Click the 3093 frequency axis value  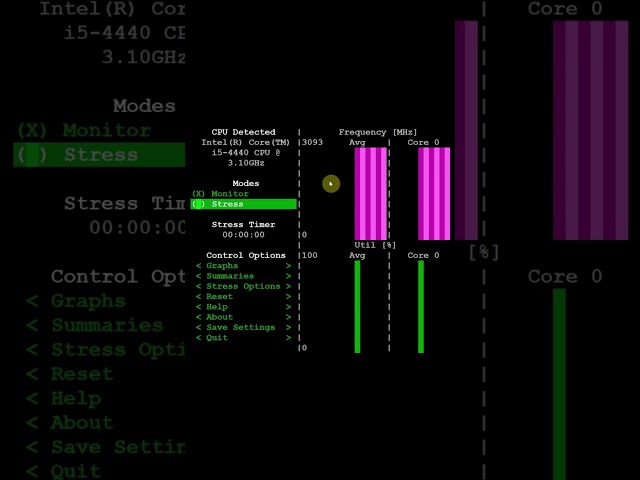pyautogui.click(x=313, y=142)
